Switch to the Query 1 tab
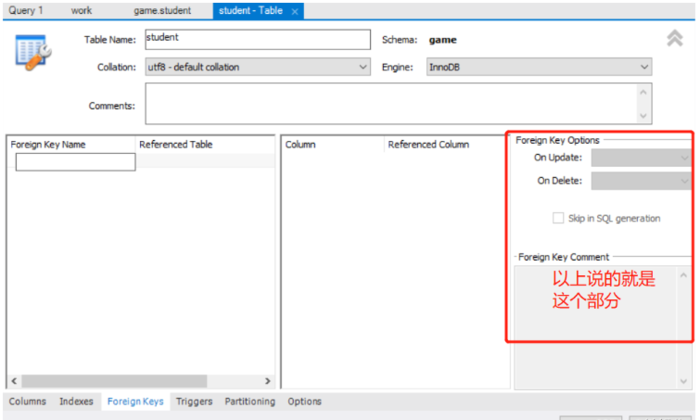The height and width of the screenshot is (420, 700). tap(26, 10)
